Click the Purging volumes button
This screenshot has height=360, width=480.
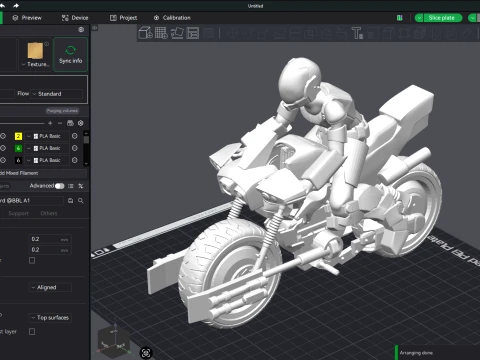point(62,111)
